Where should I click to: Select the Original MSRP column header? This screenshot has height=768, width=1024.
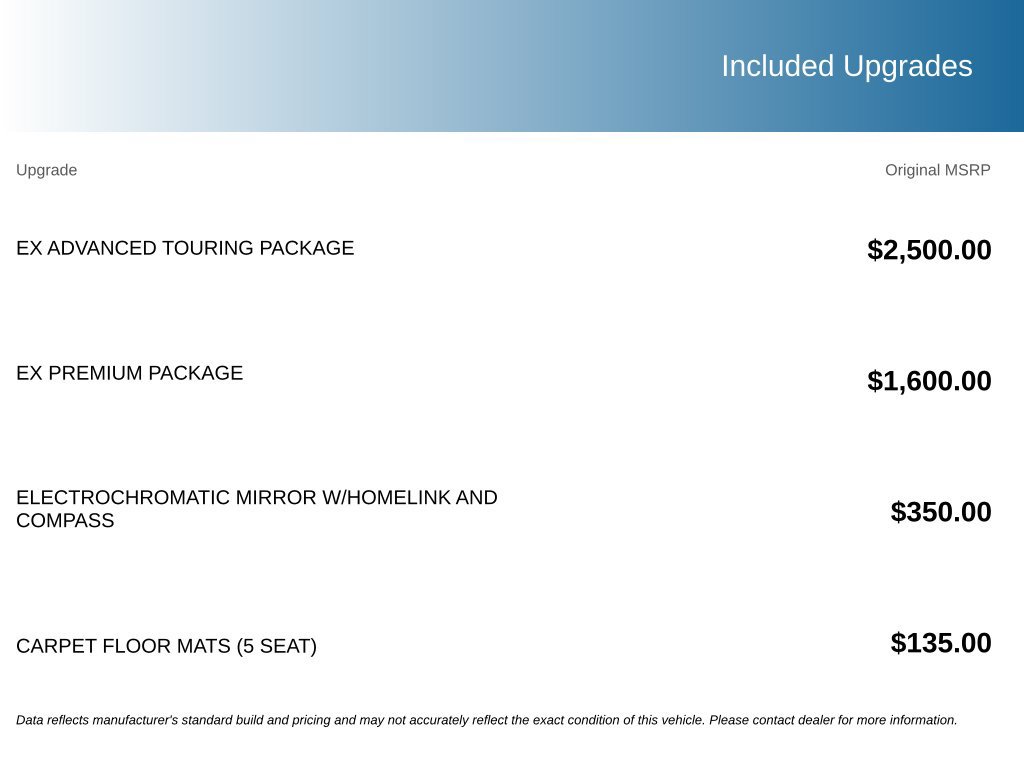(937, 170)
